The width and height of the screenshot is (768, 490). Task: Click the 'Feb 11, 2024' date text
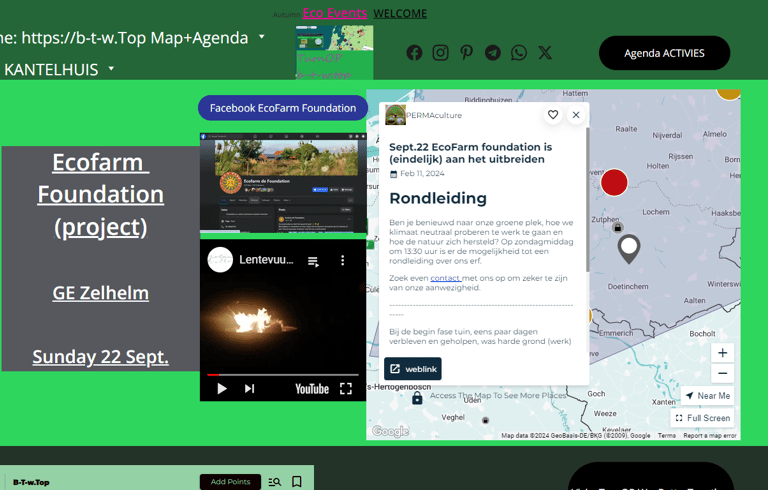pos(422,173)
